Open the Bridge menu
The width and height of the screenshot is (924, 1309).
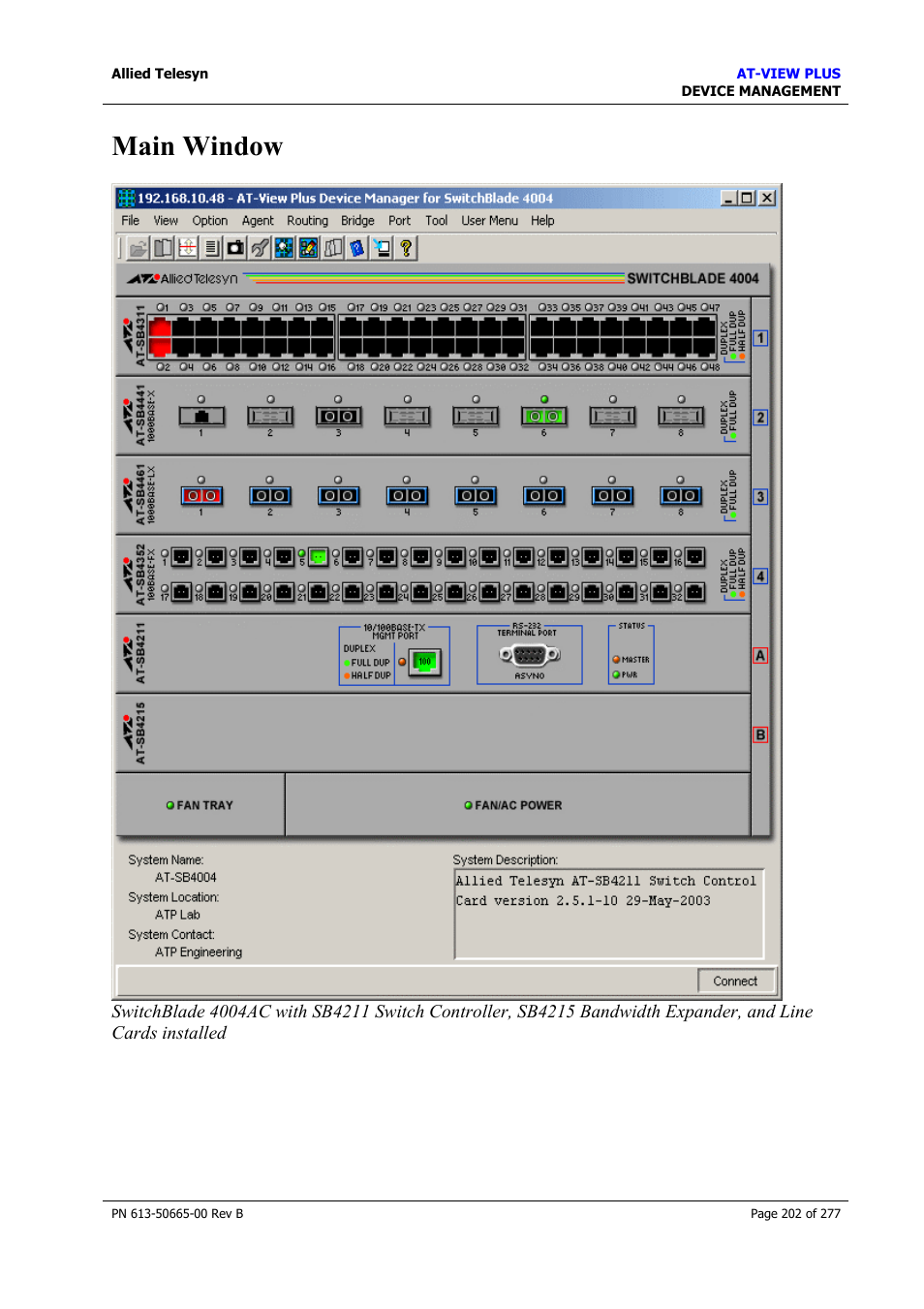pyautogui.click(x=357, y=221)
